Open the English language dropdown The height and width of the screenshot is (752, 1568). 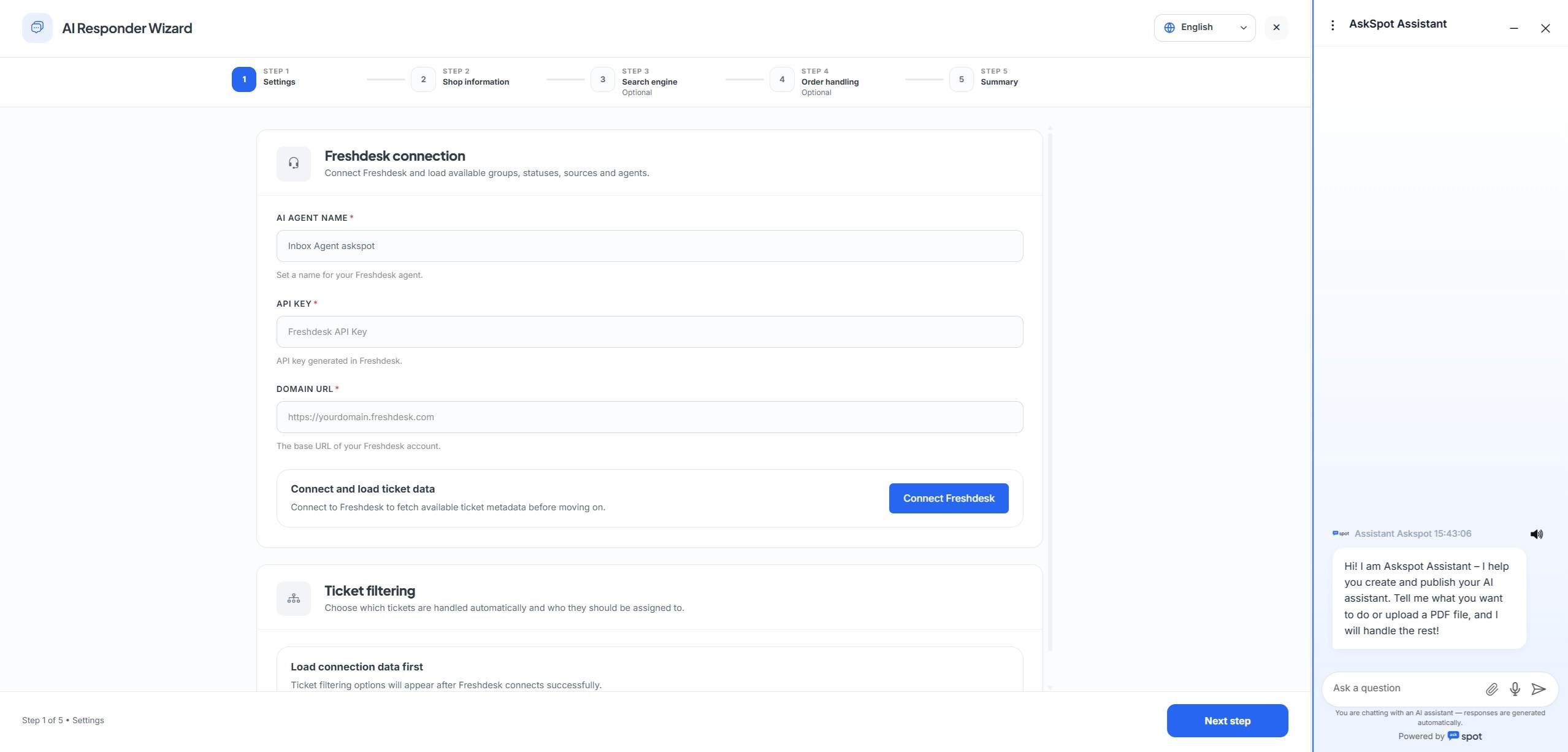pos(1204,28)
